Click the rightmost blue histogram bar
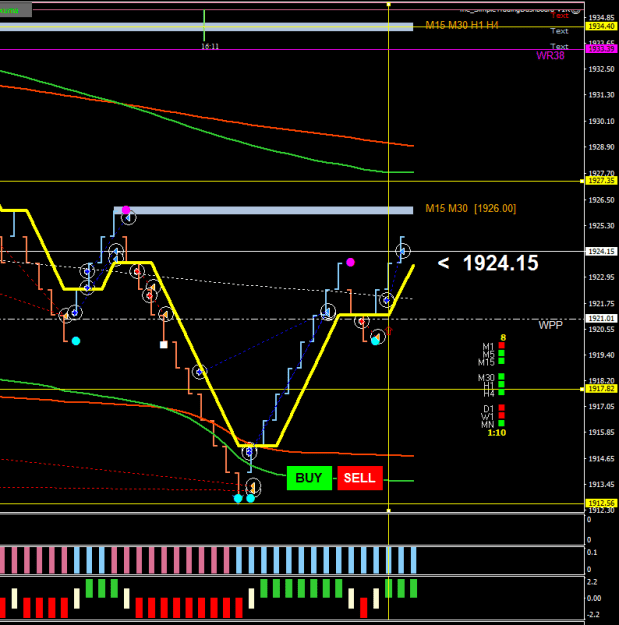The width and height of the screenshot is (619, 625). (413, 560)
